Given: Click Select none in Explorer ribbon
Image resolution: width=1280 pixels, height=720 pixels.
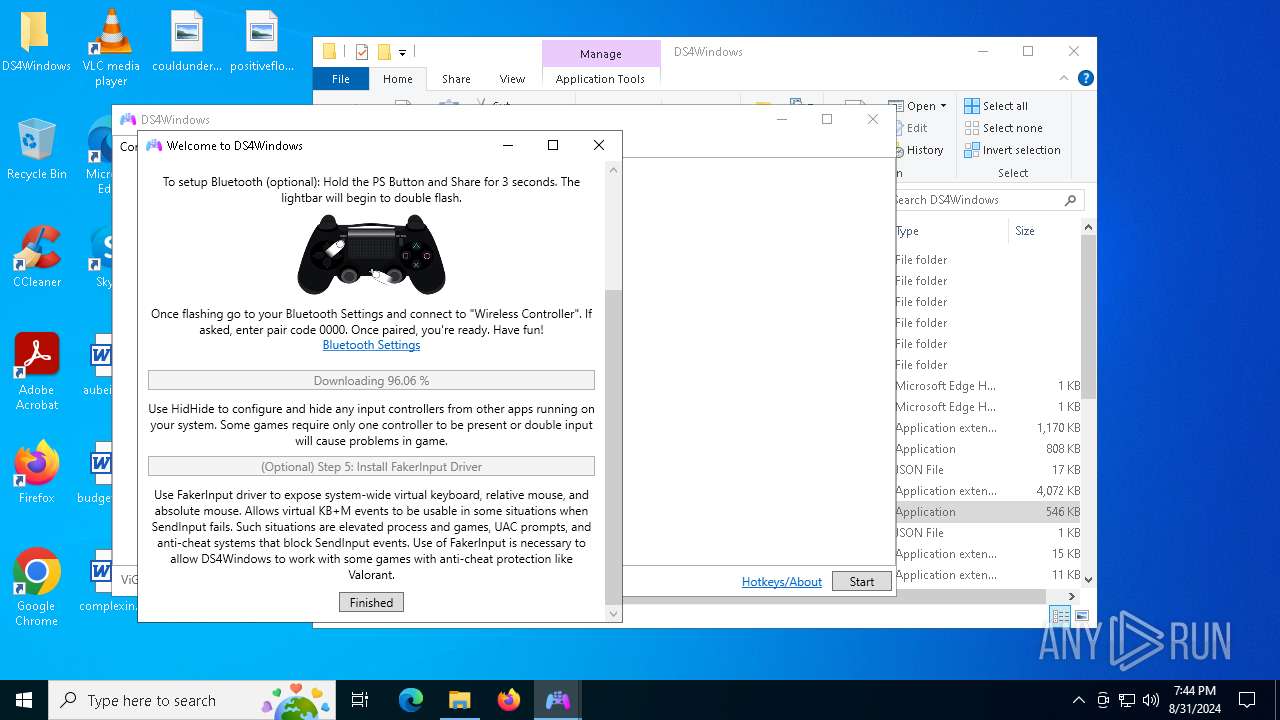Looking at the screenshot, I should [1003, 128].
